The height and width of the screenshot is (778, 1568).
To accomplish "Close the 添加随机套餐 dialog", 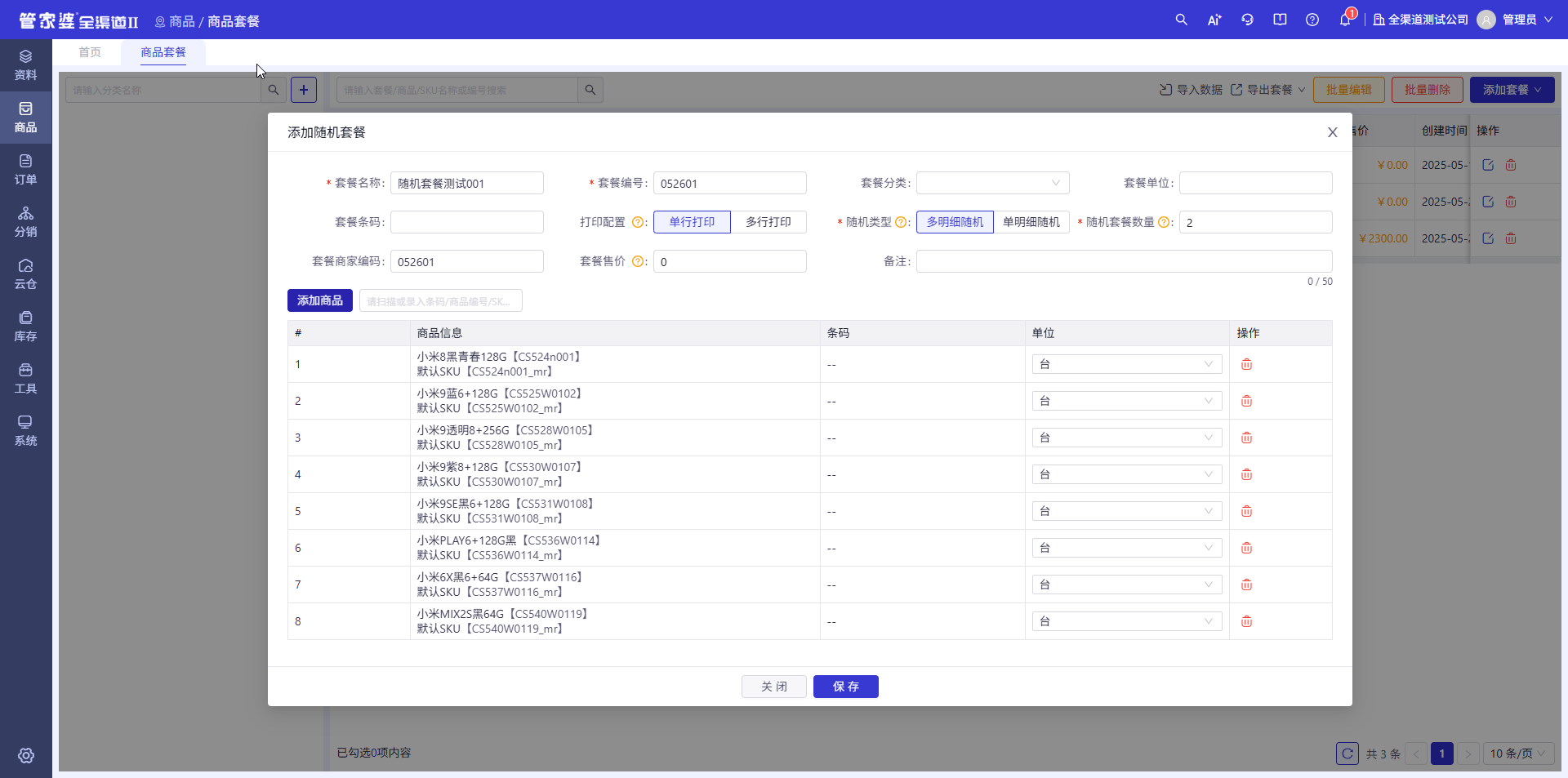I will pos(1332,132).
